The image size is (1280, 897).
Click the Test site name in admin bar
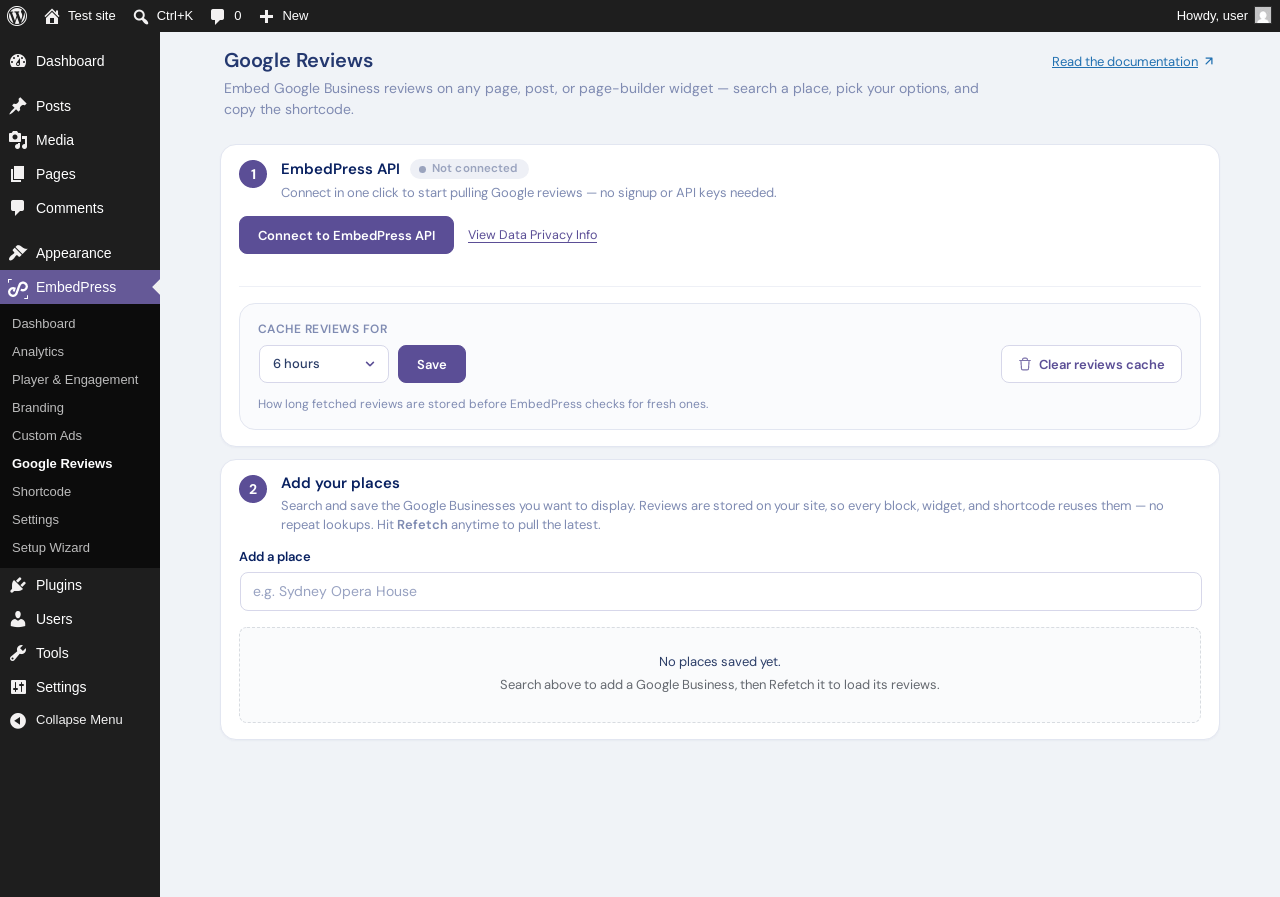92,16
